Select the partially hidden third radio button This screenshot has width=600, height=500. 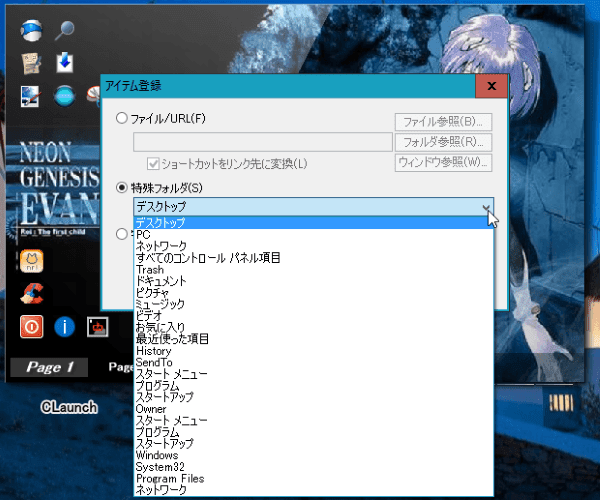click(x=122, y=234)
